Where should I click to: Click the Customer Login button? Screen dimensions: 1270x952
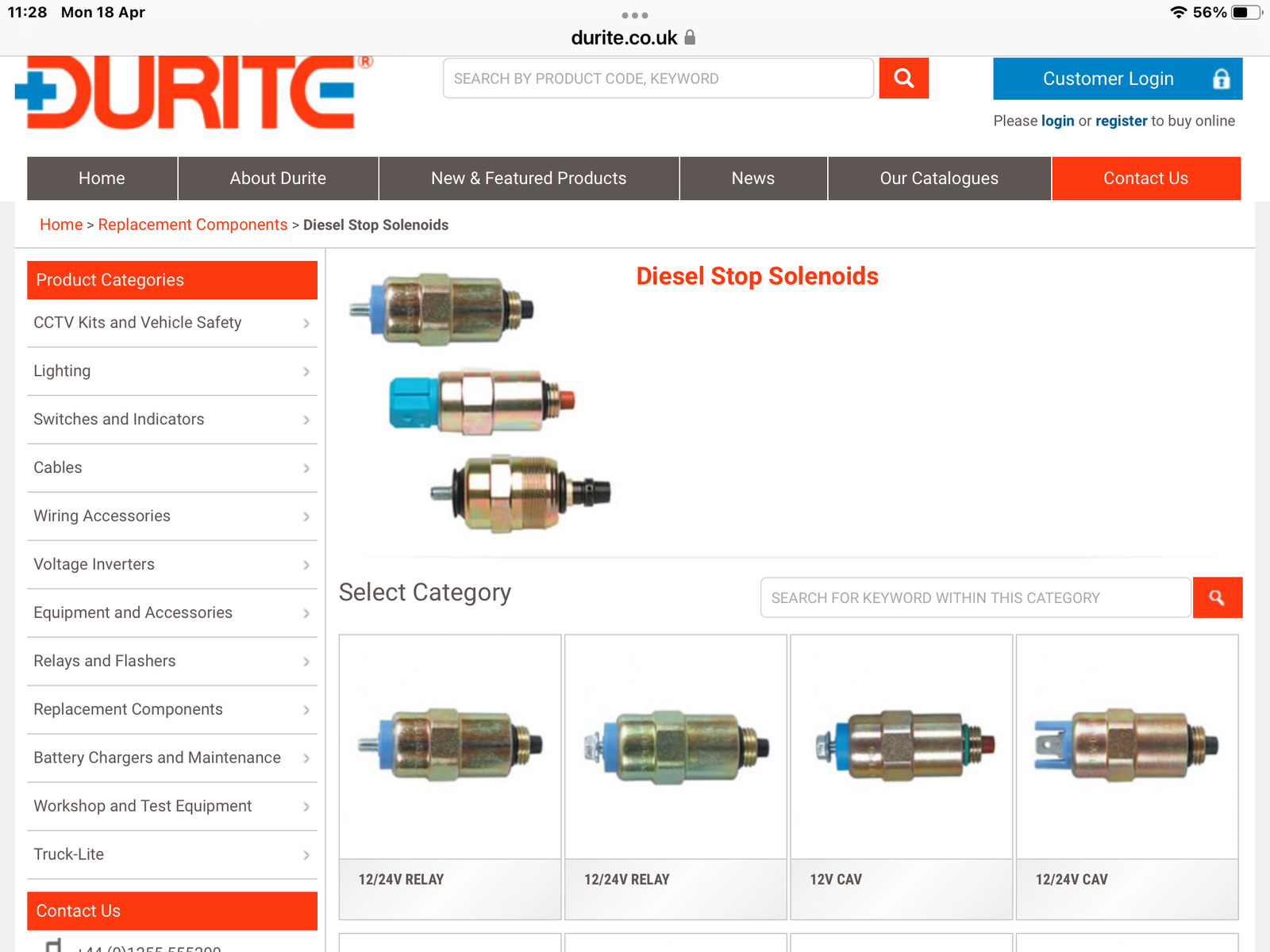tap(1118, 79)
